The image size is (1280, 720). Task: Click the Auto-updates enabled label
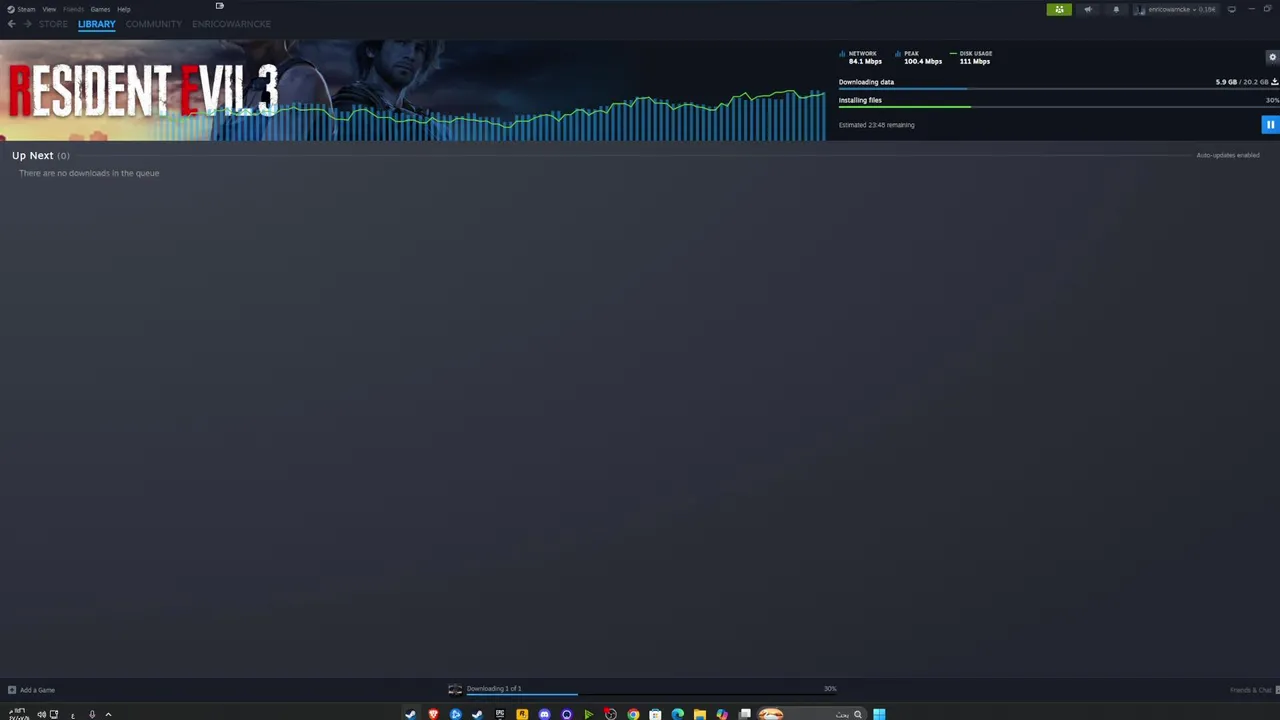click(1228, 155)
